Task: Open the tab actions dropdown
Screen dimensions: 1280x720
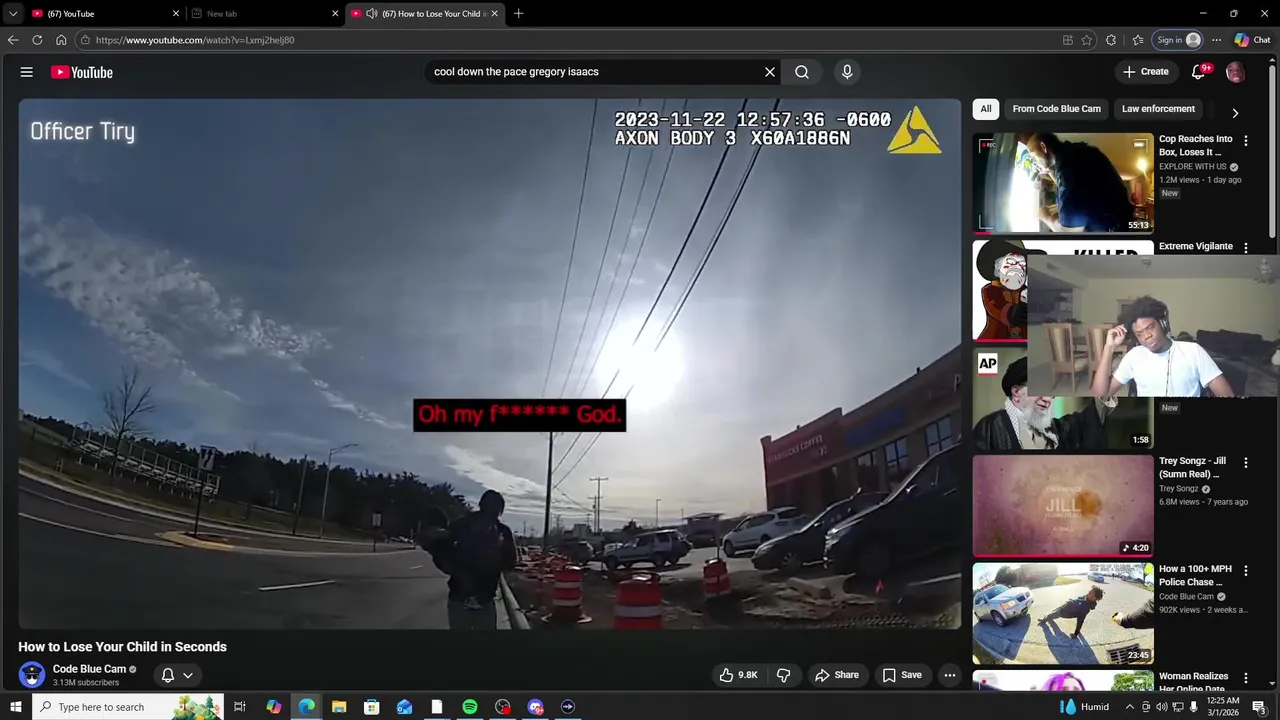Action: click(x=12, y=14)
